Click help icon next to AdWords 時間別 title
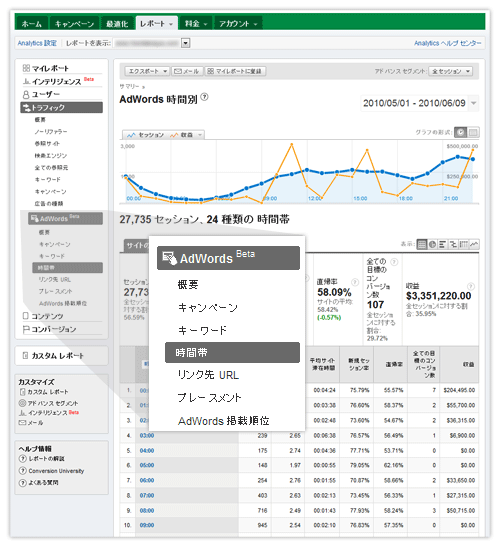 (x=205, y=97)
